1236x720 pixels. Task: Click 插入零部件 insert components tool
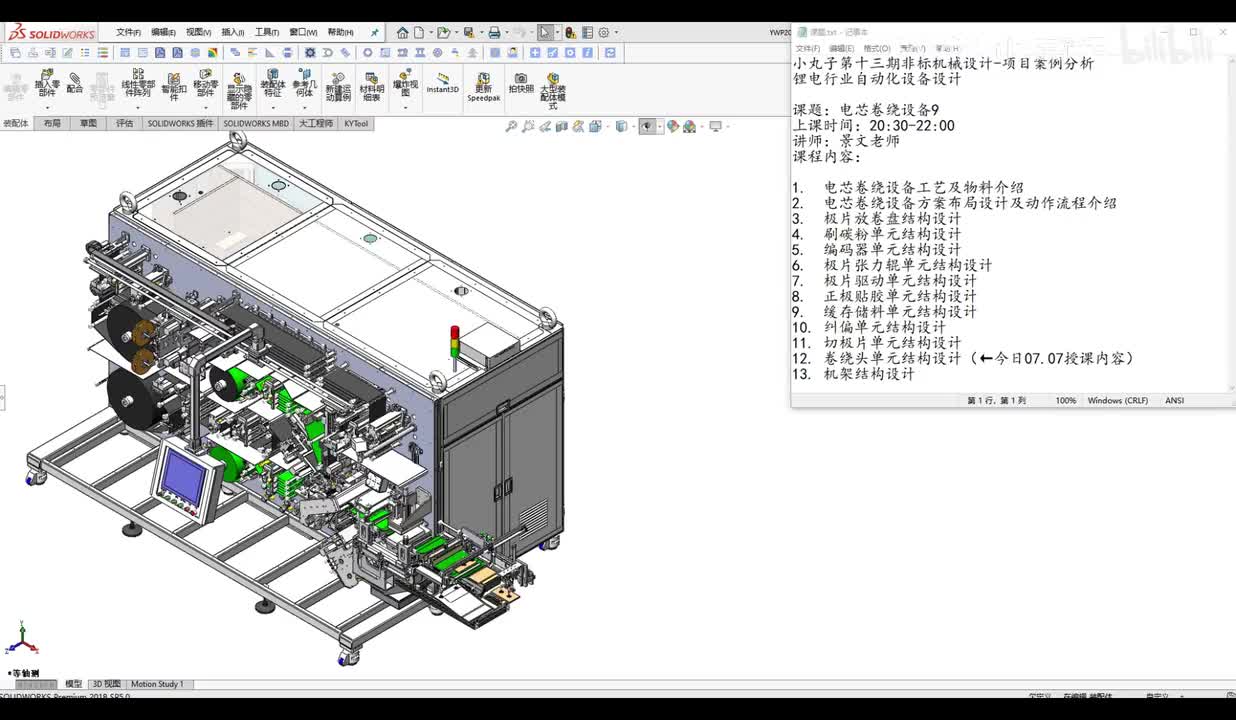pos(47,84)
